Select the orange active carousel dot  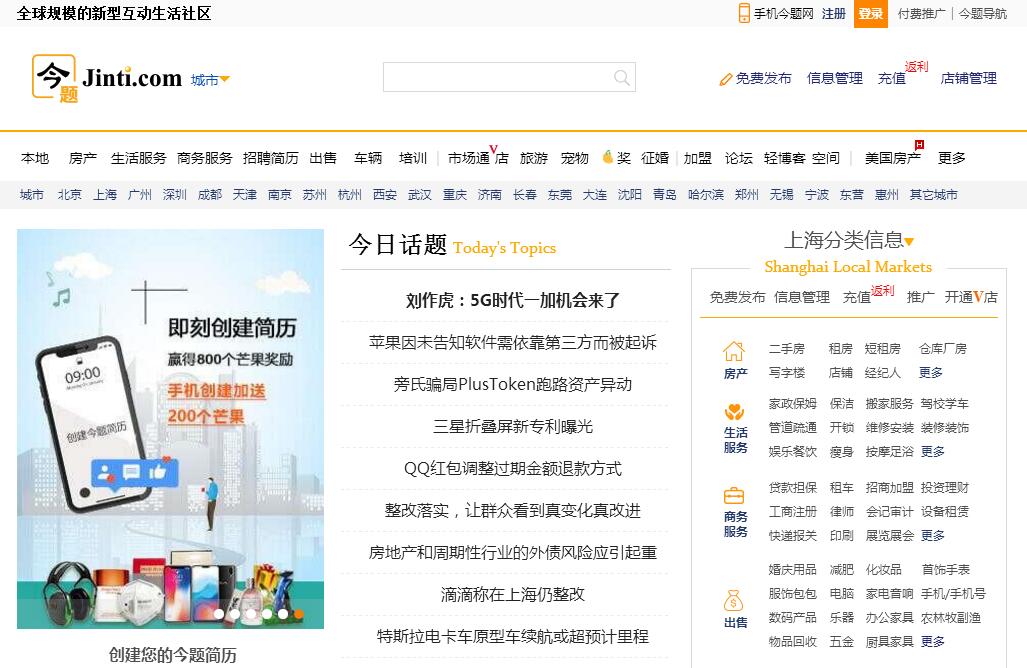tap(298, 614)
